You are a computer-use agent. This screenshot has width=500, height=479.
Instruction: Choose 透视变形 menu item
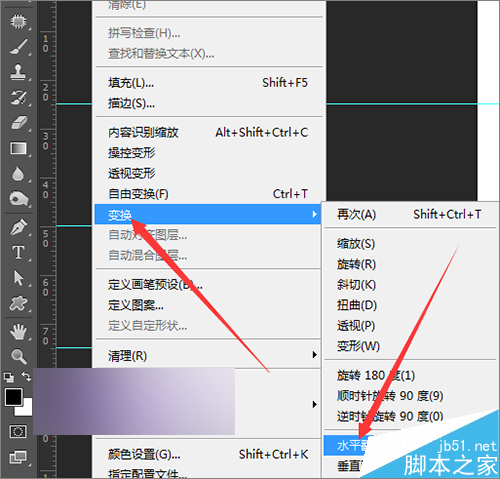[209, 173]
